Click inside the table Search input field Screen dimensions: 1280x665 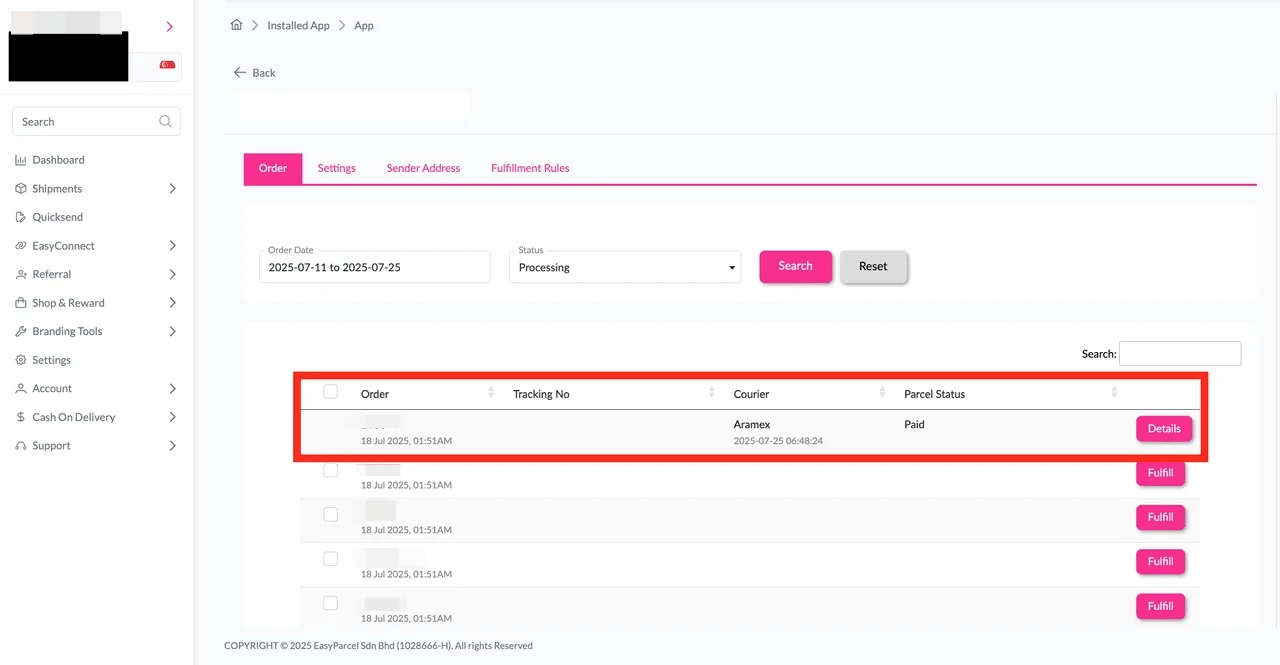tap(1180, 353)
